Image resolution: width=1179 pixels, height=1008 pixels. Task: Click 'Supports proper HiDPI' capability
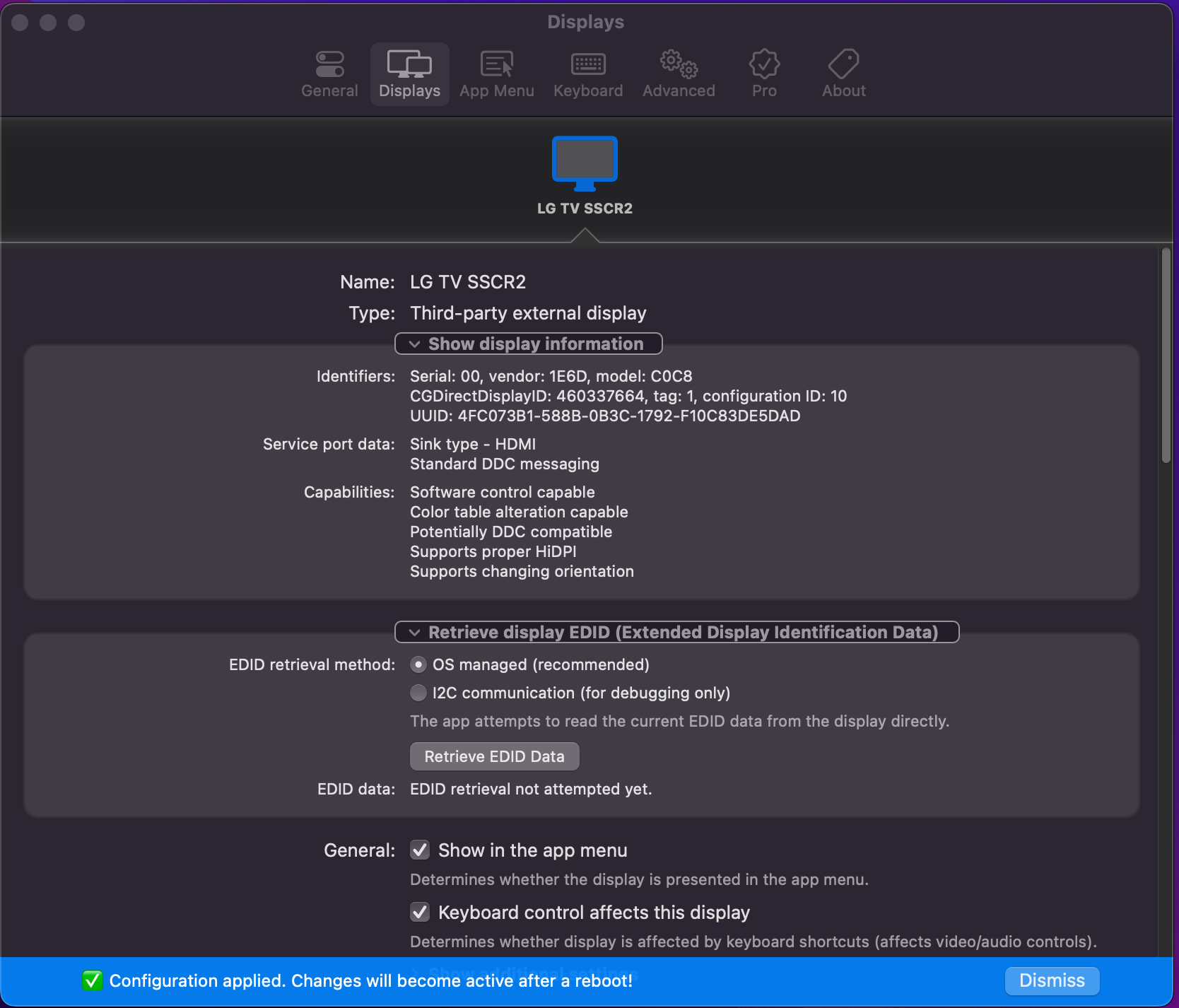(493, 551)
